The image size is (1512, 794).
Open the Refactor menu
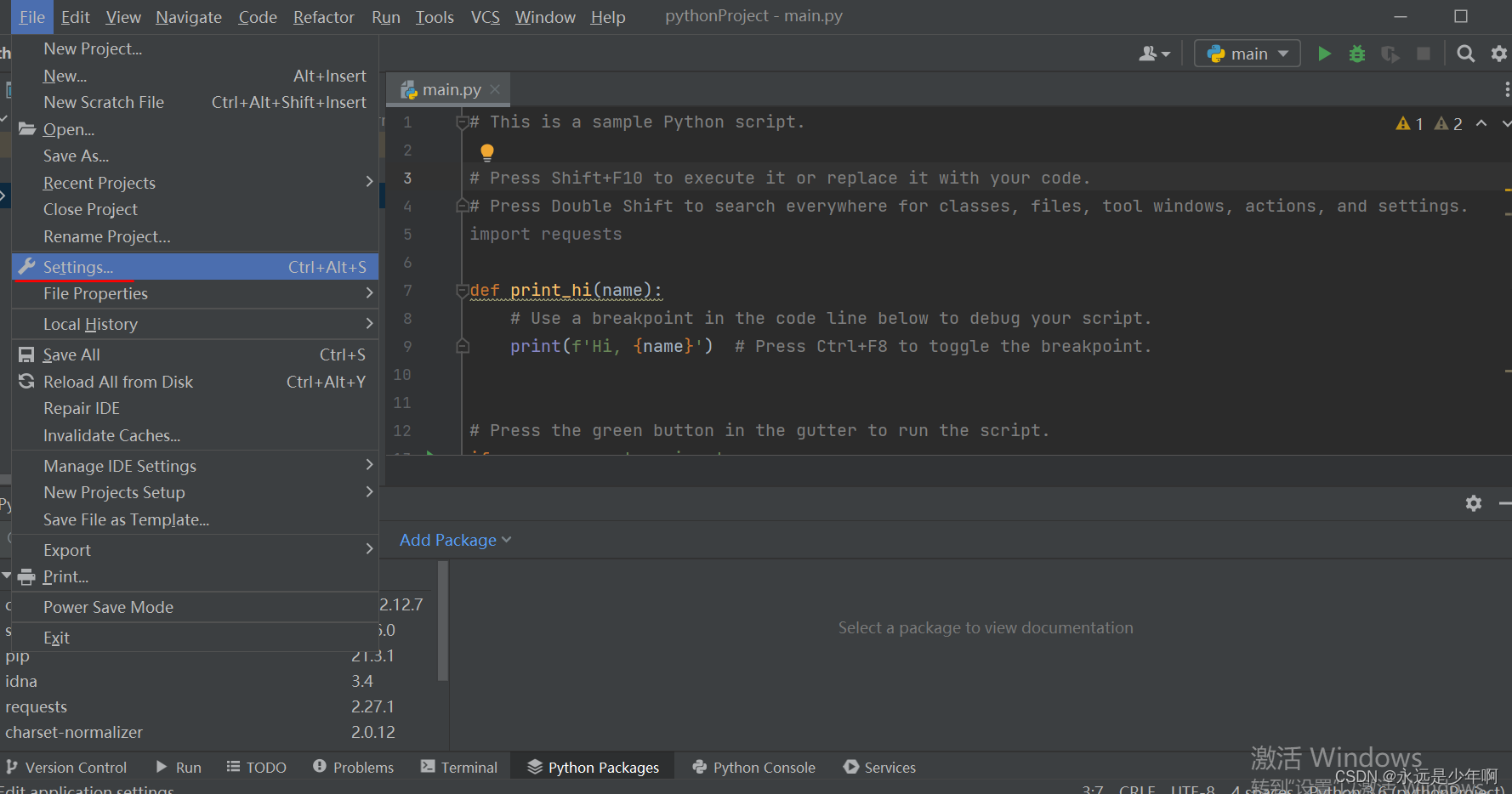pos(323,17)
